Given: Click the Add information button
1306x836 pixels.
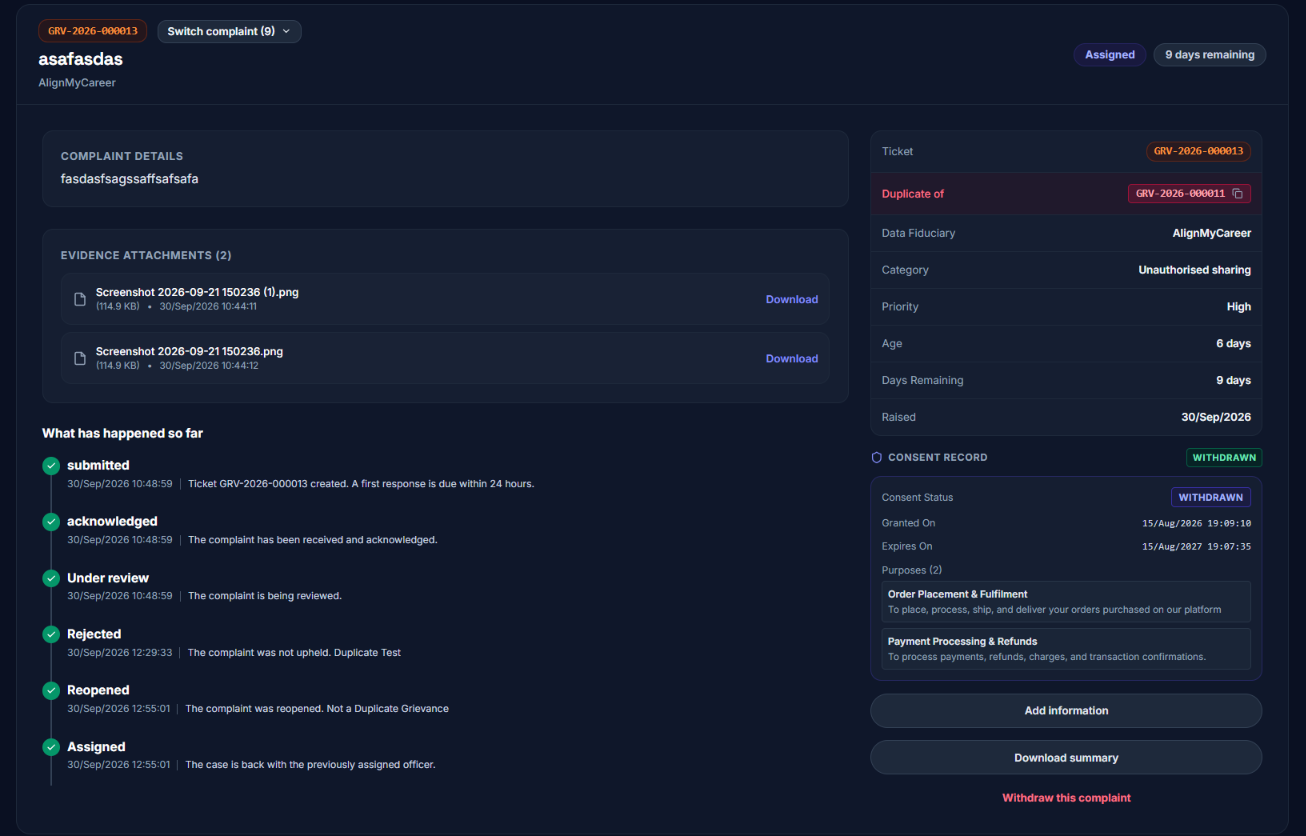Looking at the screenshot, I should pos(1066,710).
